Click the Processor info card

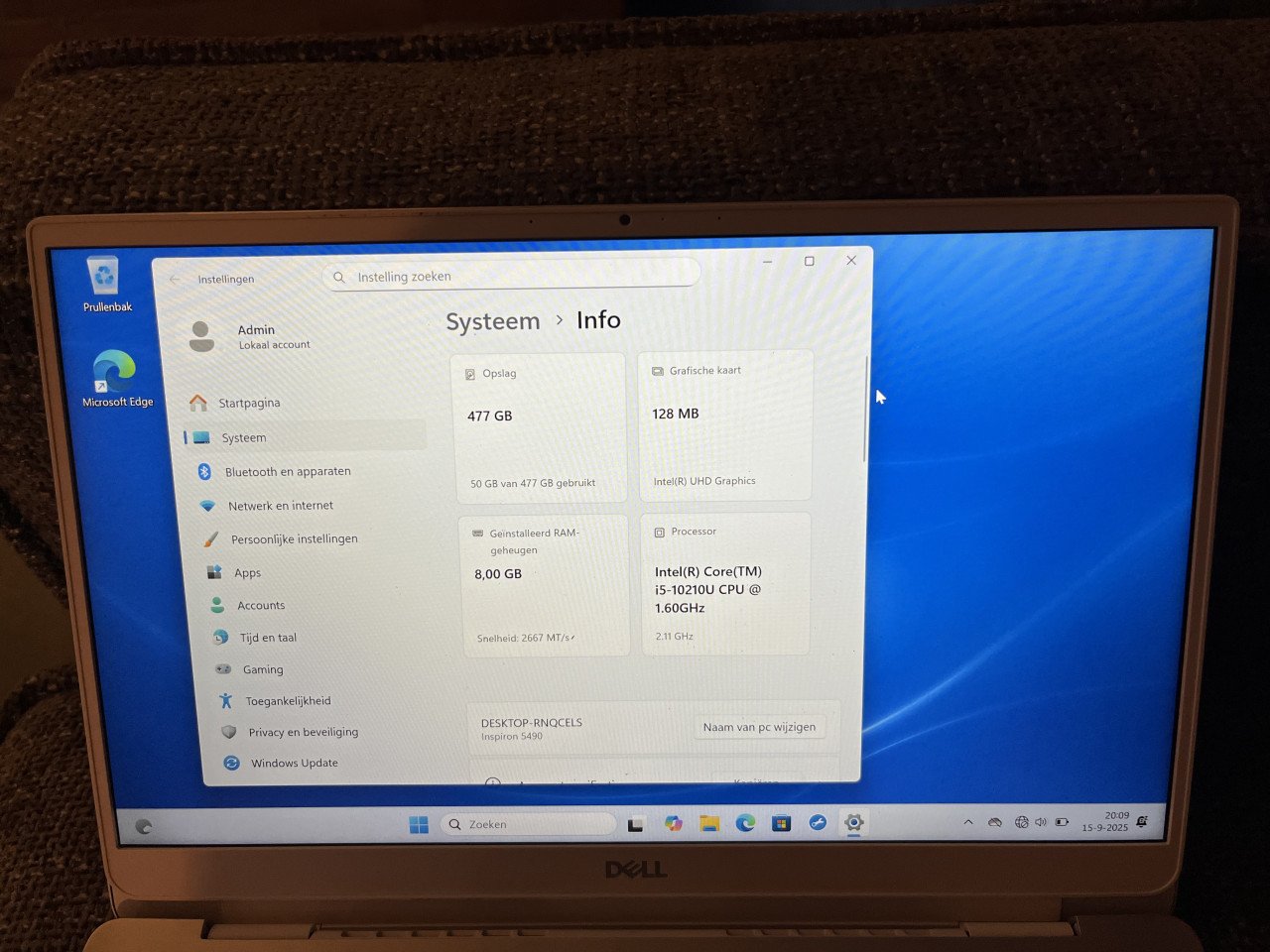(x=726, y=583)
